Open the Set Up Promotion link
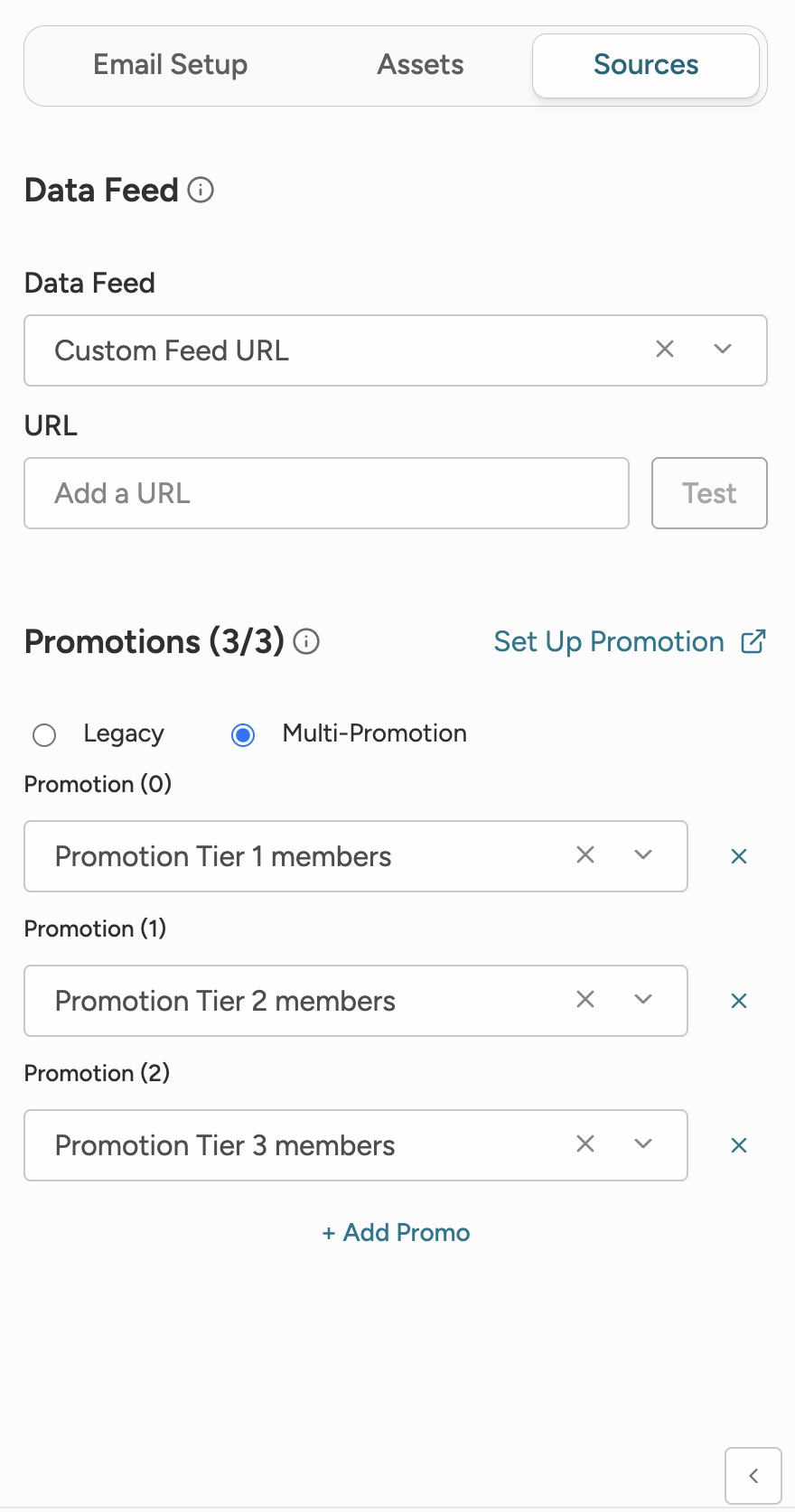 point(630,642)
